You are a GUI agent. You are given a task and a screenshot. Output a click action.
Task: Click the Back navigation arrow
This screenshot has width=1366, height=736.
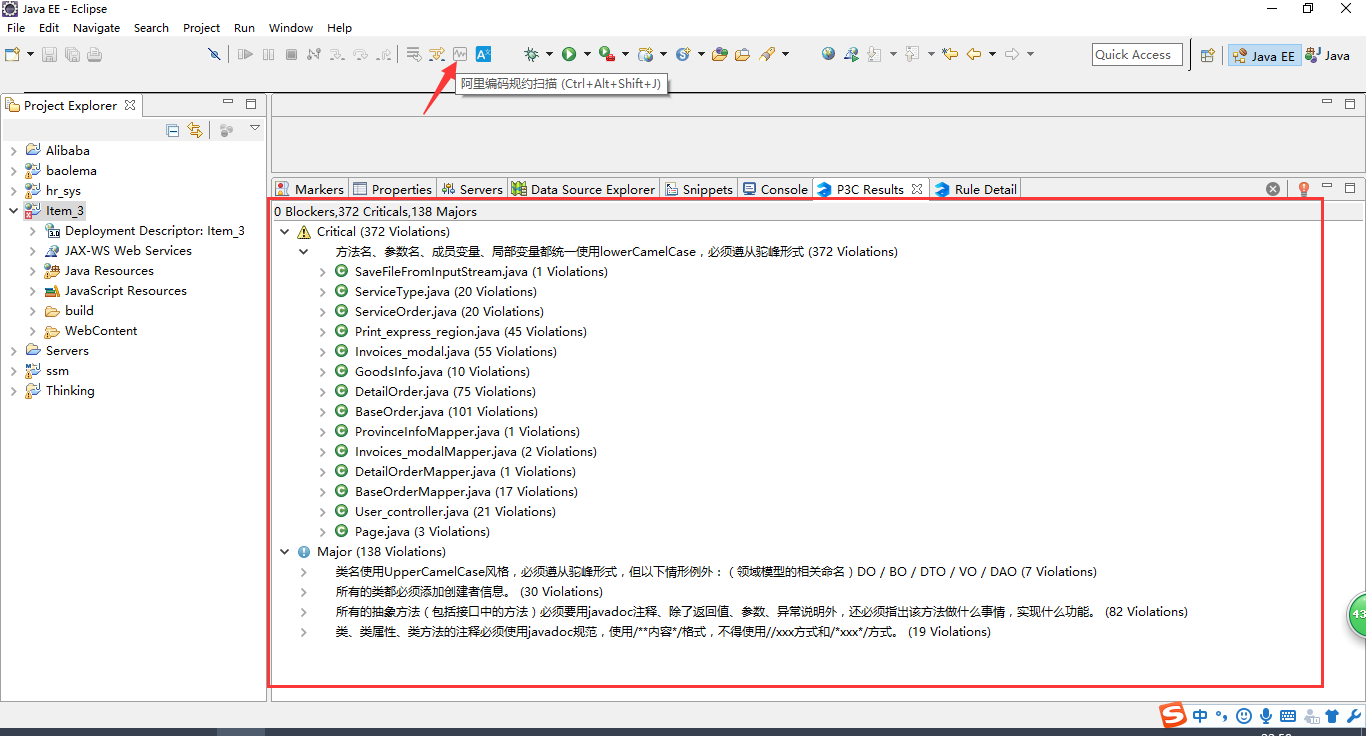(x=974, y=54)
